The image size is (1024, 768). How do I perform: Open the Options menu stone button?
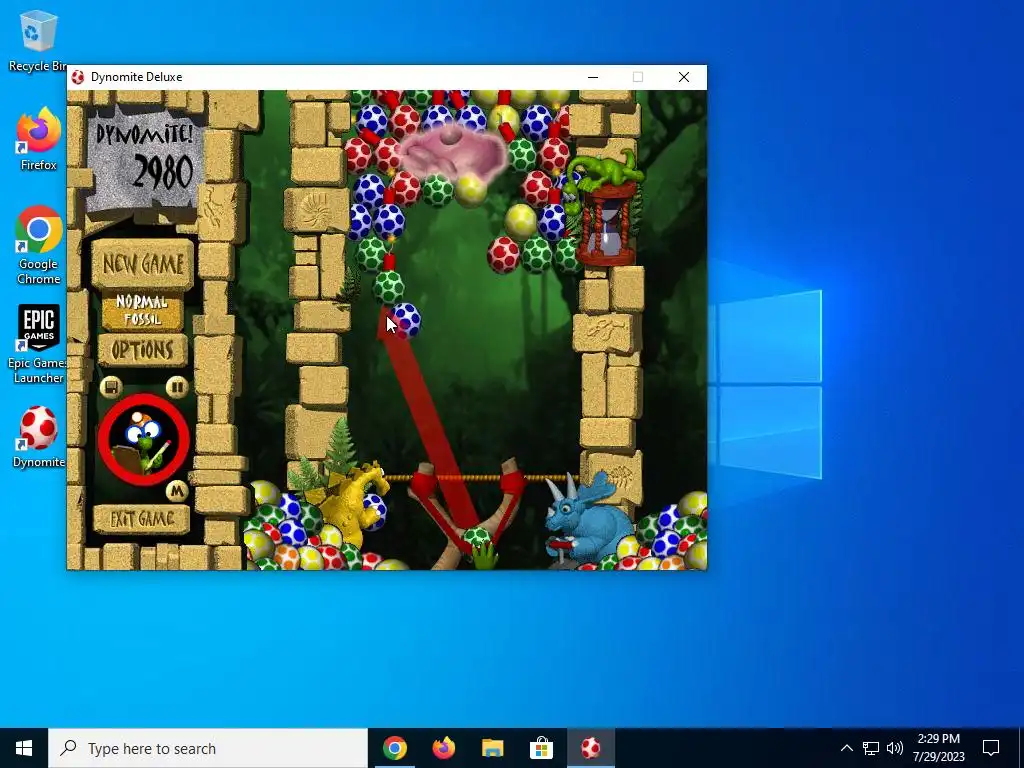click(x=142, y=351)
